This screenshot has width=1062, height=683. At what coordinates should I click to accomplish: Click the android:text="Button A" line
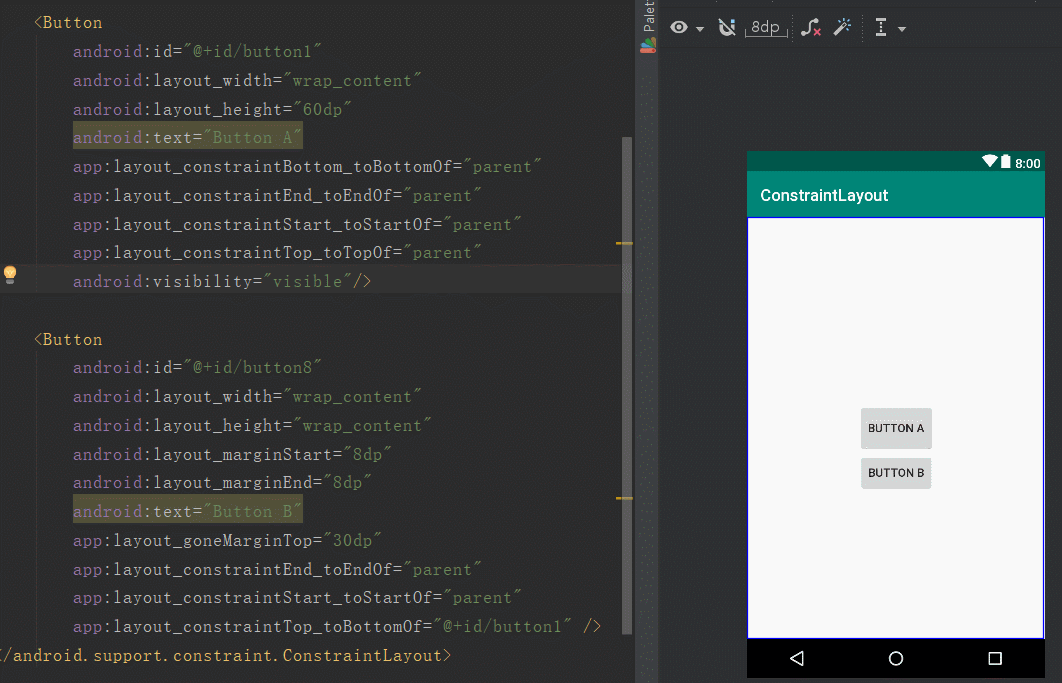(188, 138)
